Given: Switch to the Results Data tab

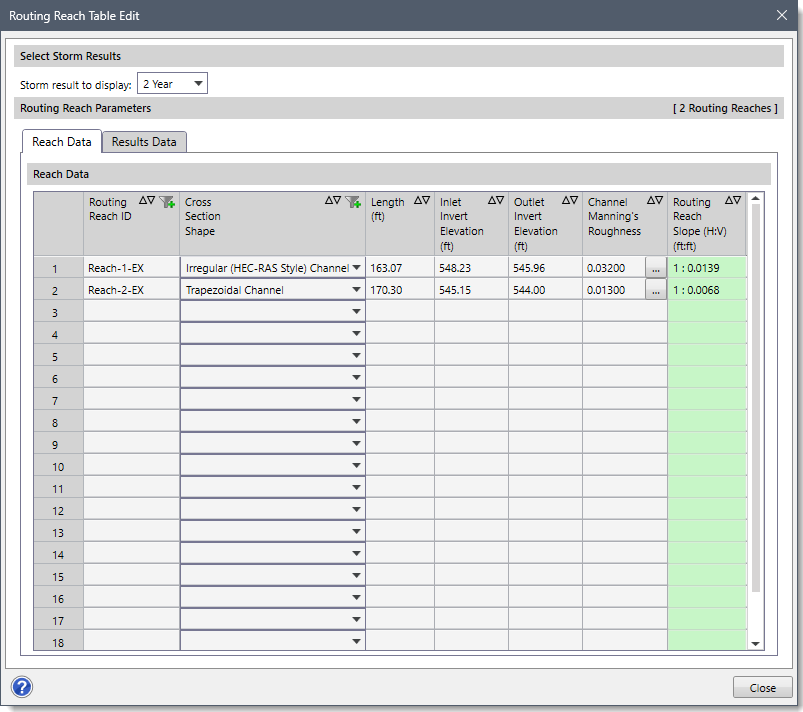Looking at the screenshot, I should (144, 142).
